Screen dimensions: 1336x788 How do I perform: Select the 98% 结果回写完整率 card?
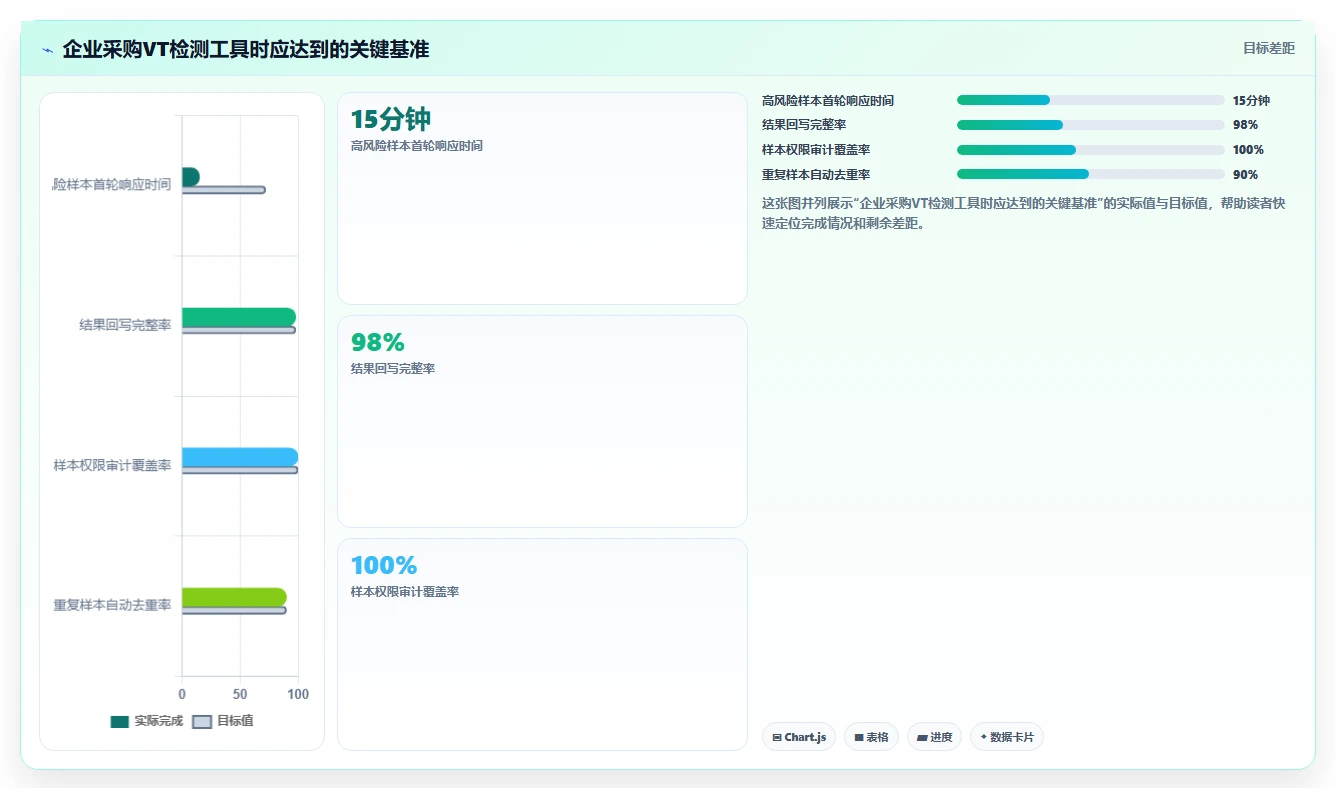tap(542, 421)
